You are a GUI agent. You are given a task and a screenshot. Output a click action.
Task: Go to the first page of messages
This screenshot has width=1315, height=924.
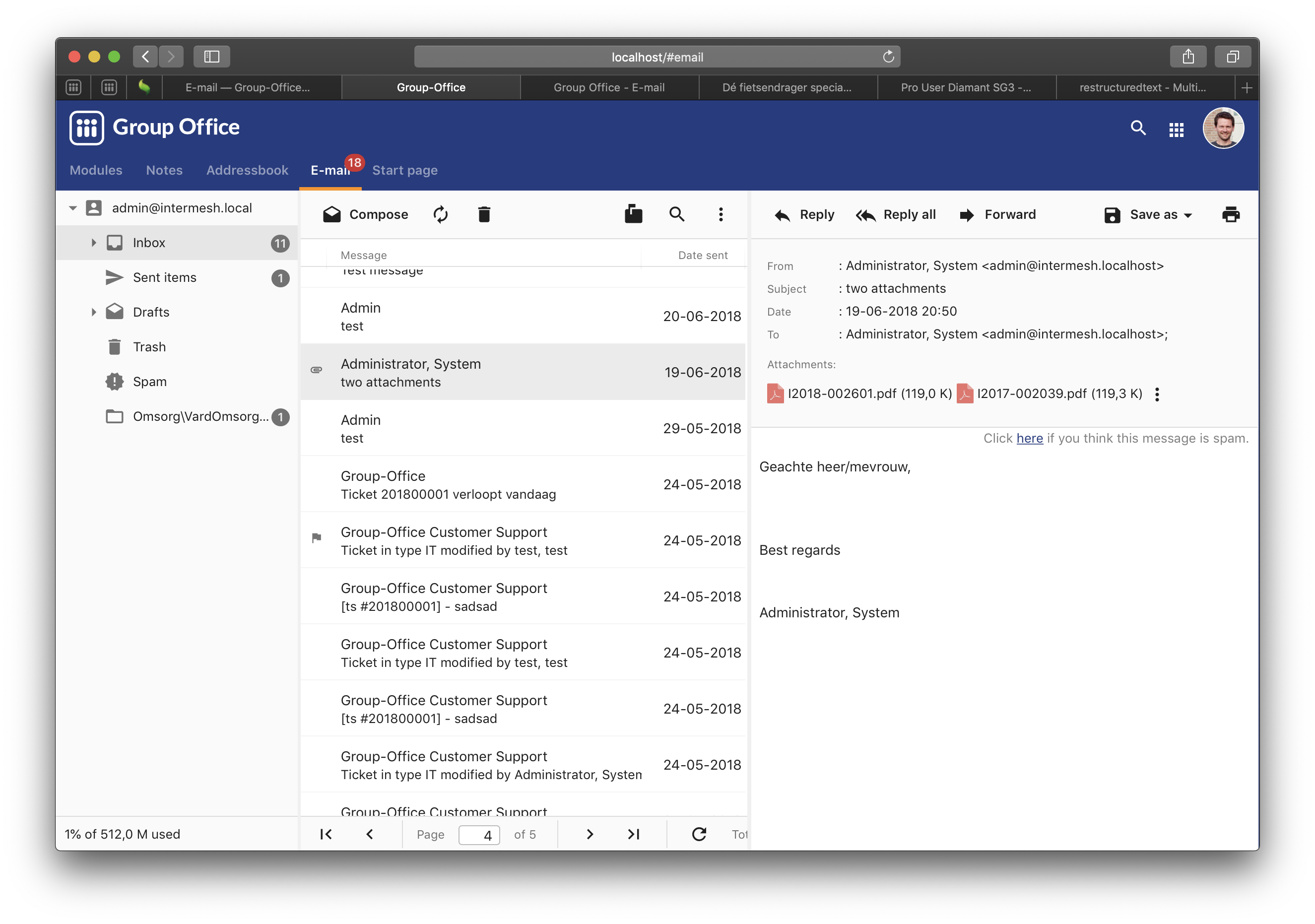(326, 834)
